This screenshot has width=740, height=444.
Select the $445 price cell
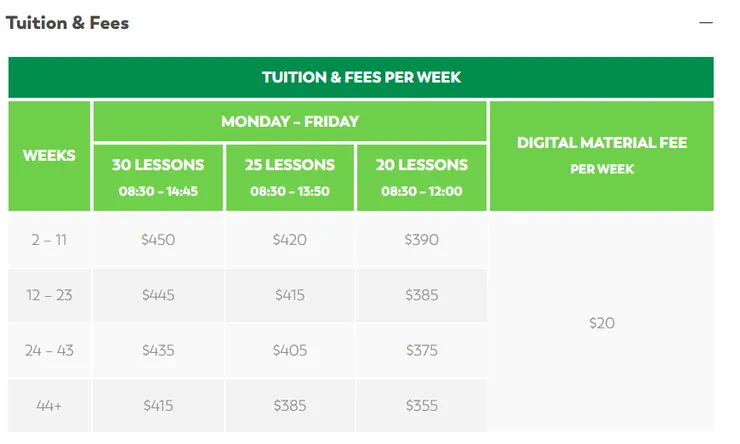click(x=158, y=295)
